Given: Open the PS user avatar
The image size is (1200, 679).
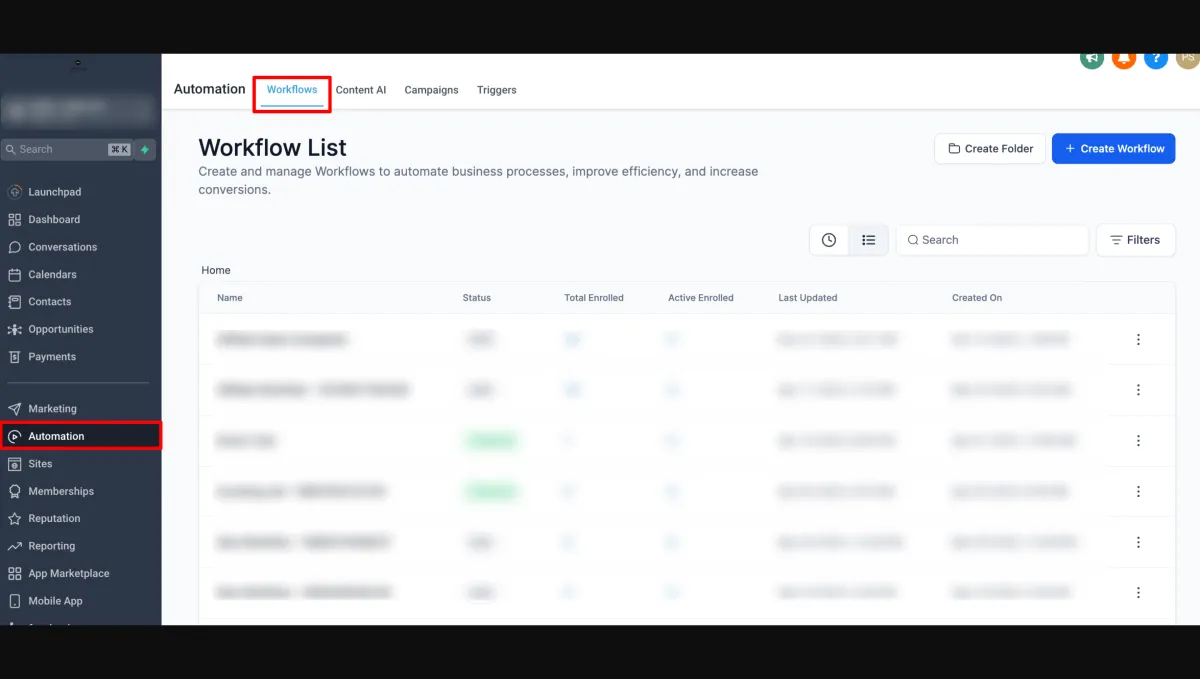Looking at the screenshot, I should coord(1187,59).
